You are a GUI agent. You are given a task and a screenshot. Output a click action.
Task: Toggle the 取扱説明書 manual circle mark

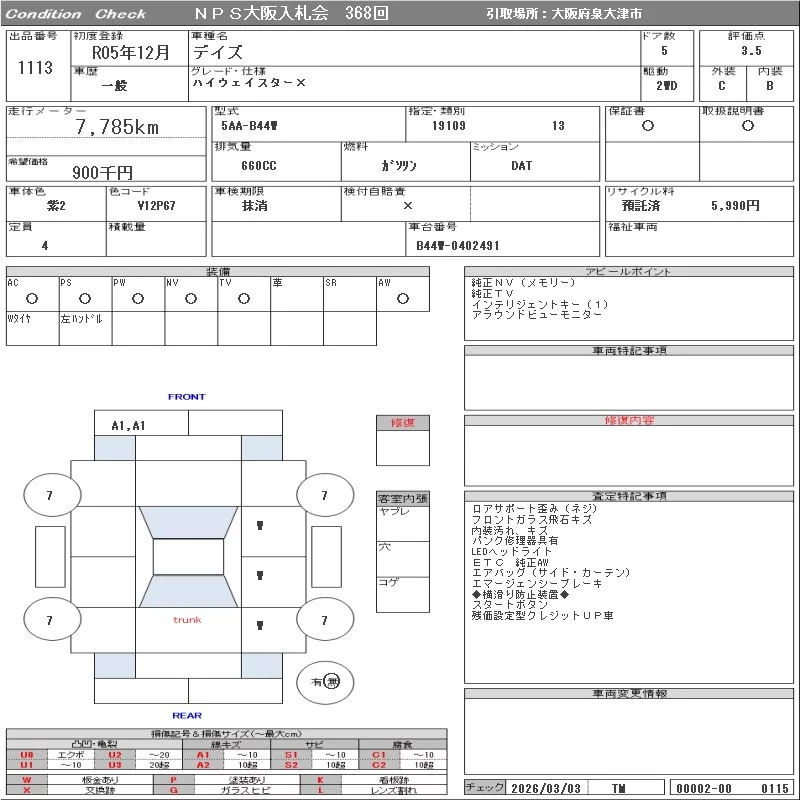[747, 126]
